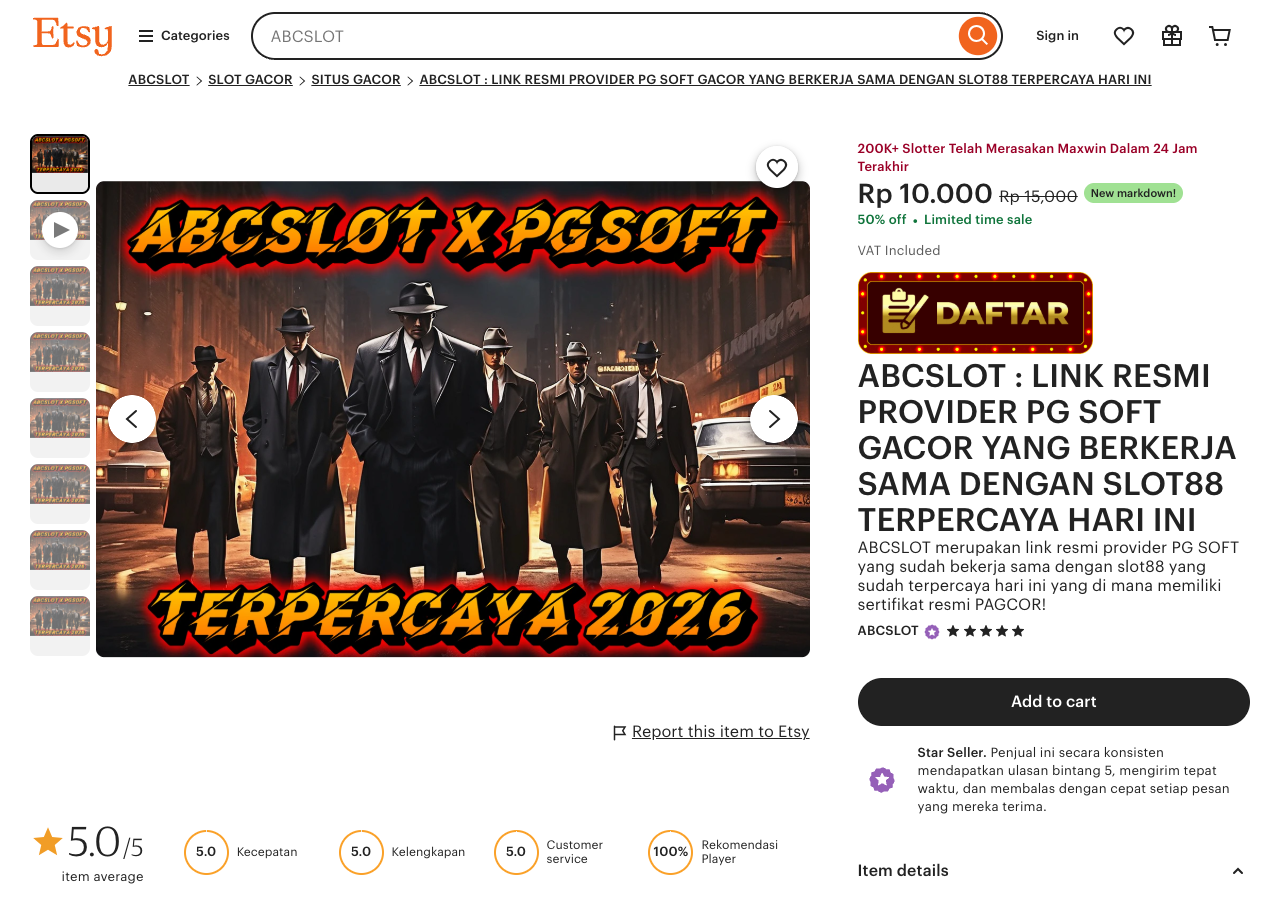Screen dimensions: 1280x900
Task: Click the Etsy logo
Action: click(x=73, y=36)
